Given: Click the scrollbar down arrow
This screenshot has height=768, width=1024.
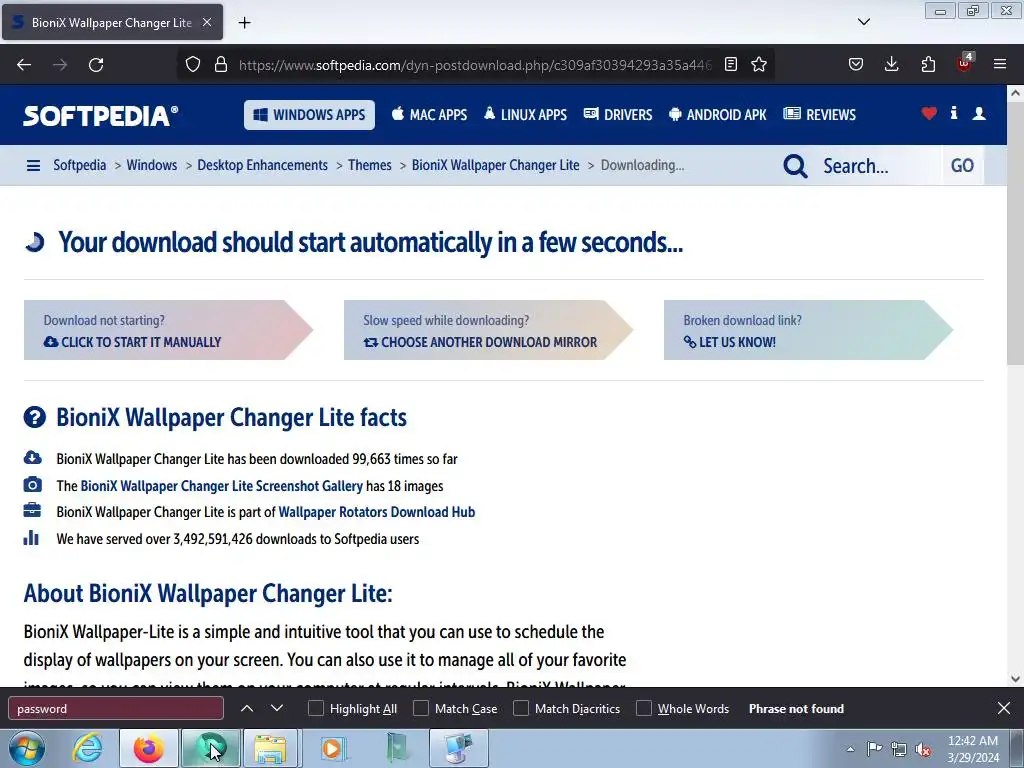Looking at the screenshot, I should point(1016,679).
